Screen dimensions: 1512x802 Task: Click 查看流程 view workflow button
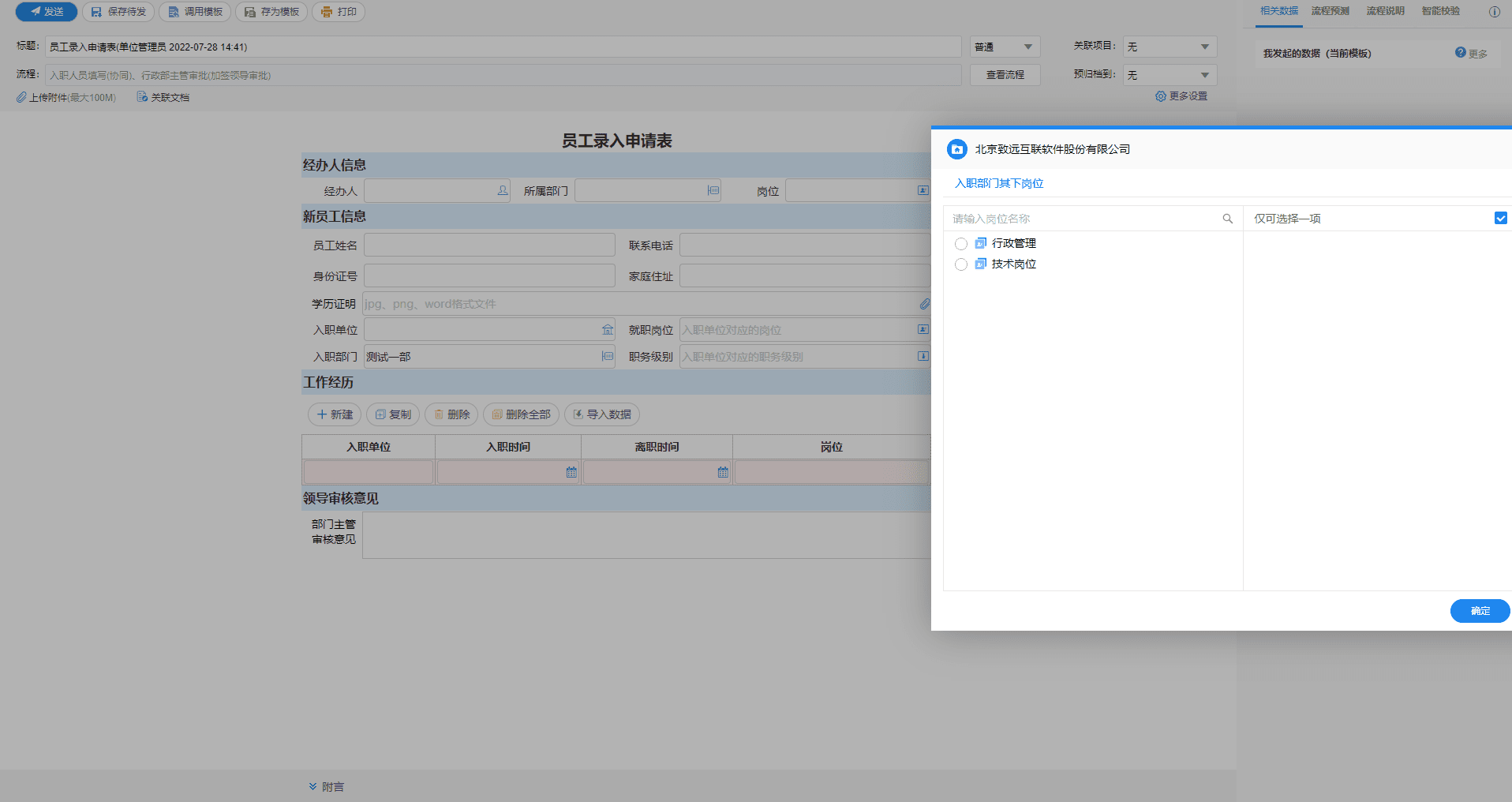[1005, 75]
